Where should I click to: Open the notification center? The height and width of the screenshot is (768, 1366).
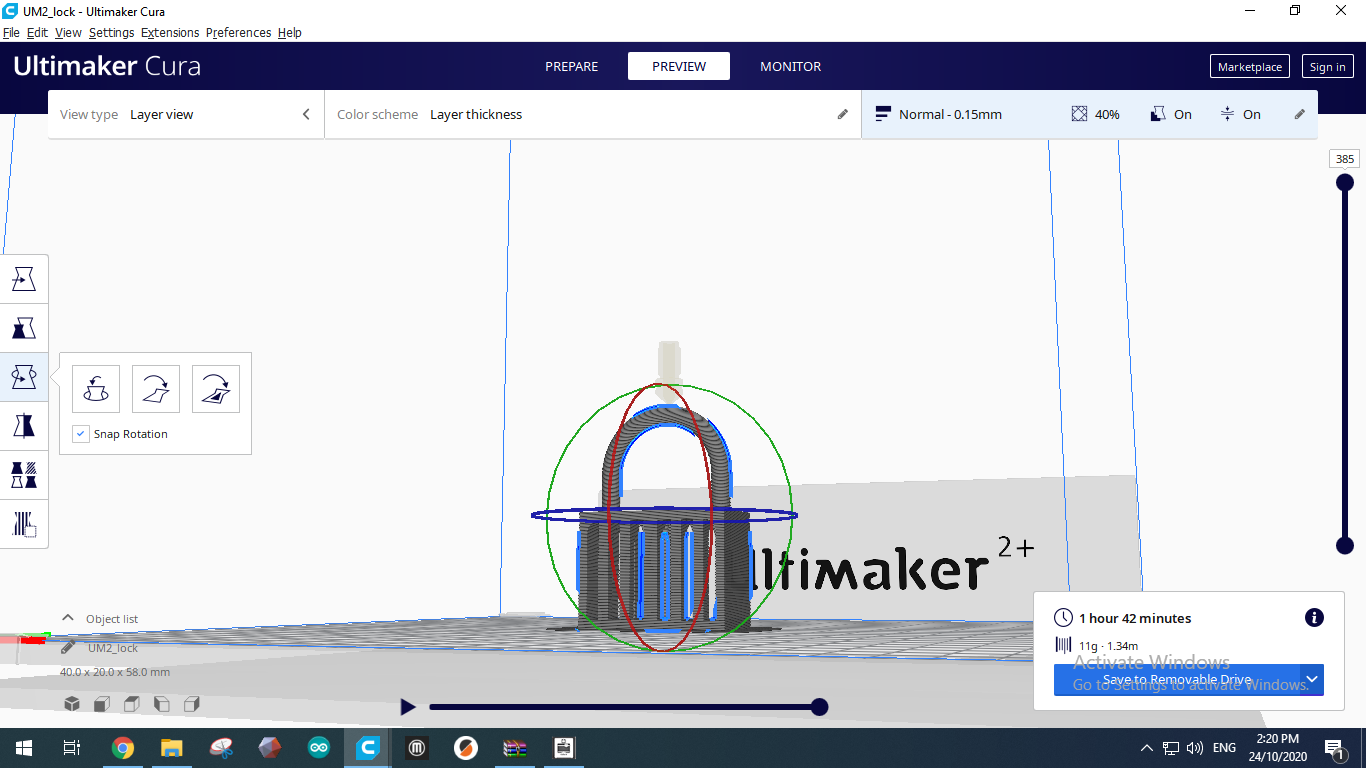1334,748
